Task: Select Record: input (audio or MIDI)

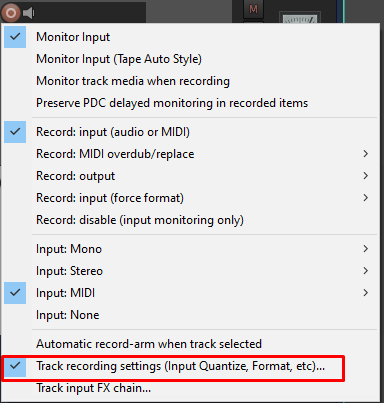Action: (x=190, y=132)
